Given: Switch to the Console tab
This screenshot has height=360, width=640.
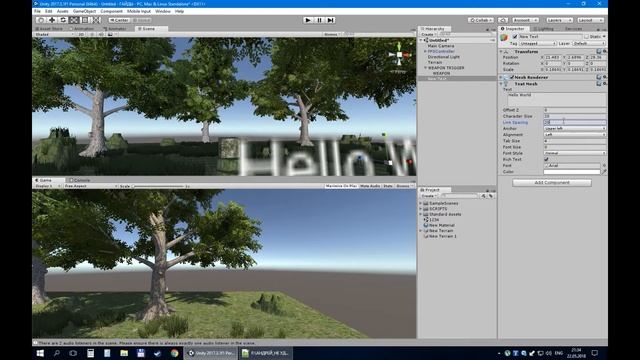Looking at the screenshot, I should coord(79,180).
